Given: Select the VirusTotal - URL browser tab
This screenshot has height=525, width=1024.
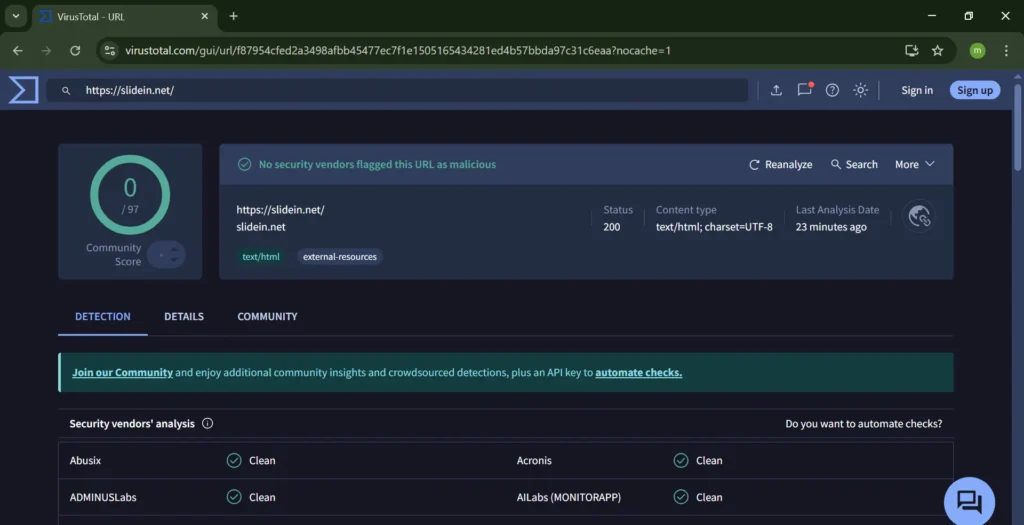Looking at the screenshot, I should tap(124, 16).
